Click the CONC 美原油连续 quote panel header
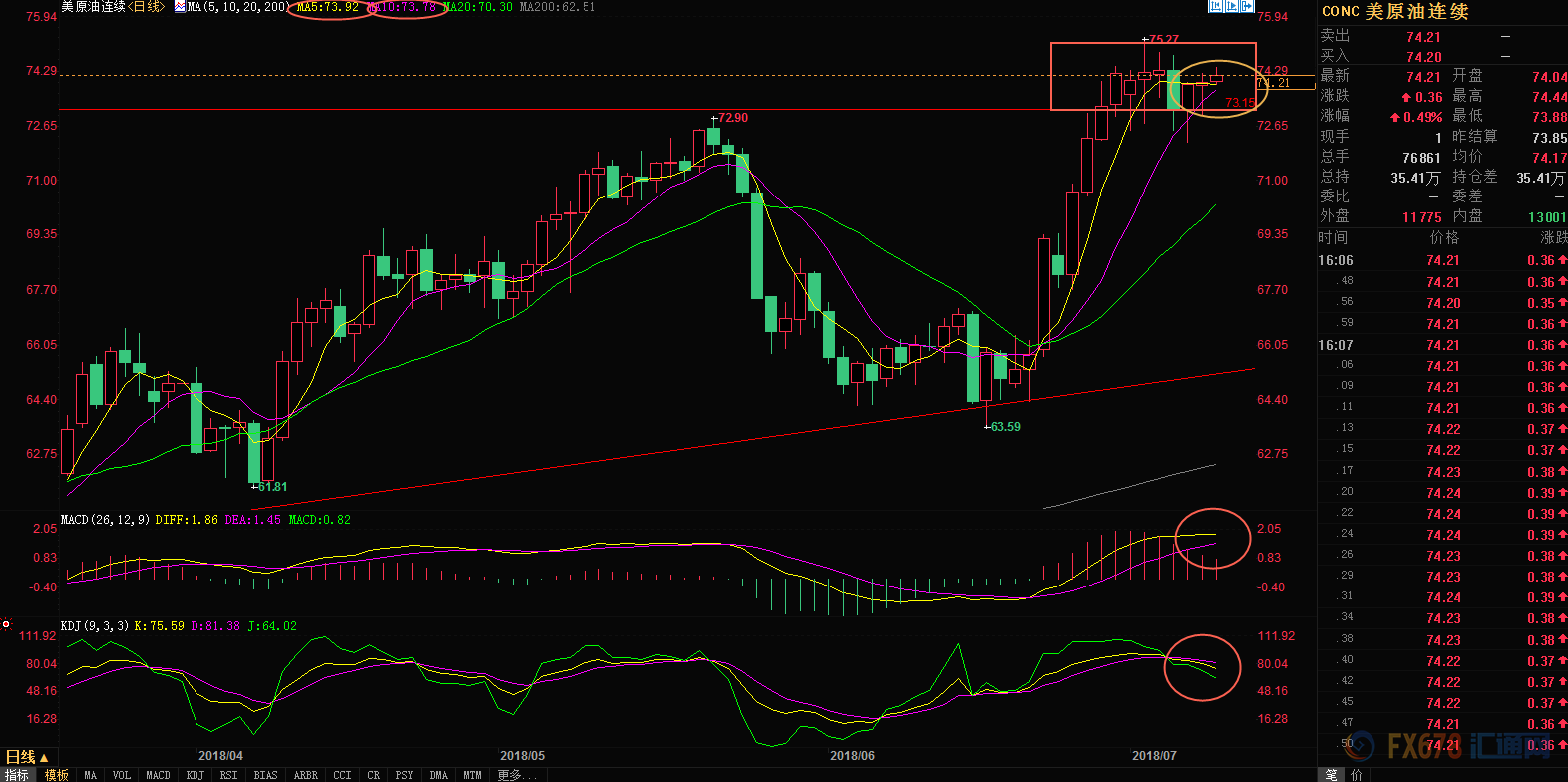 [x=1395, y=12]
